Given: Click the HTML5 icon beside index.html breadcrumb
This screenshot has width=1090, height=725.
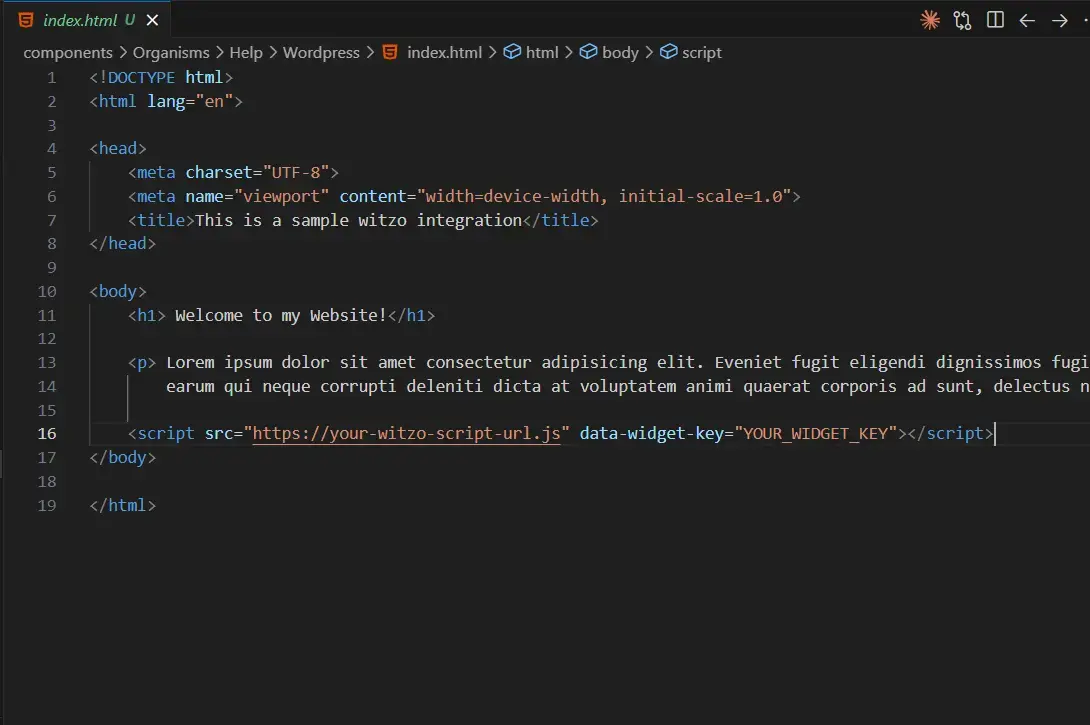Looking at the screenshot, I should [389, 52].
